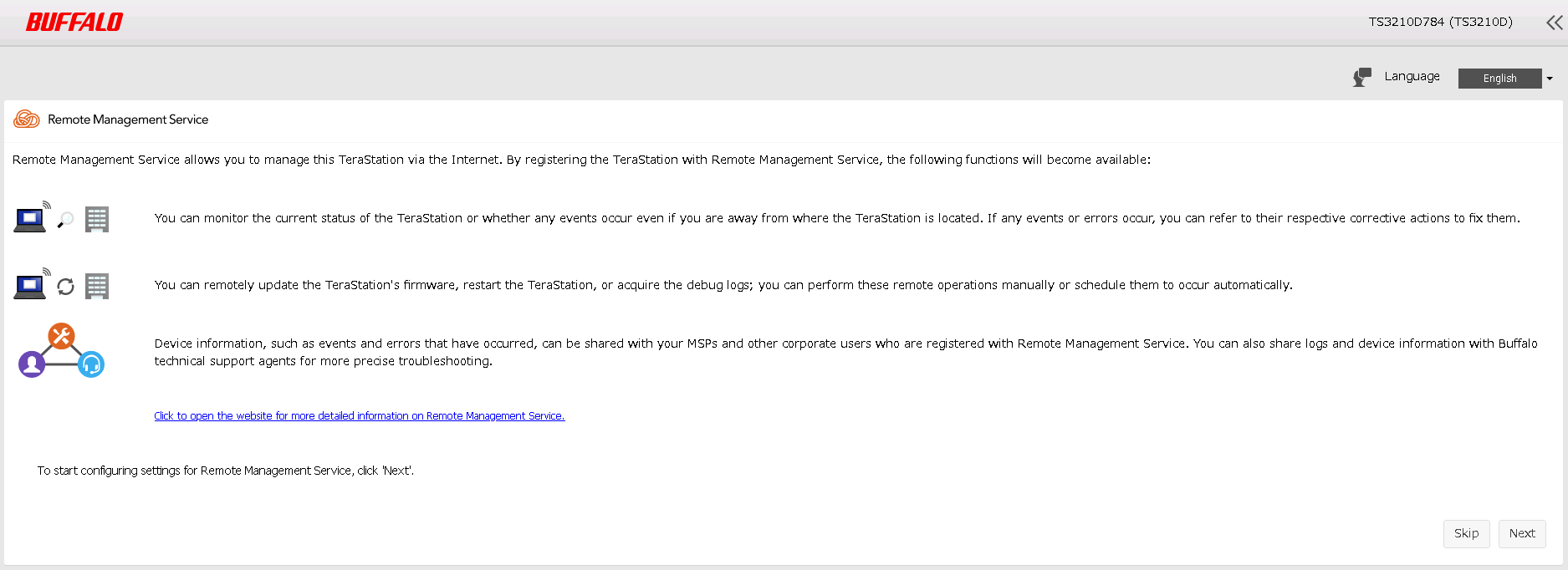This screenshot has height=570, width=1568.
Task: Open the English language dropdown
Action: tap(1499, 79)
